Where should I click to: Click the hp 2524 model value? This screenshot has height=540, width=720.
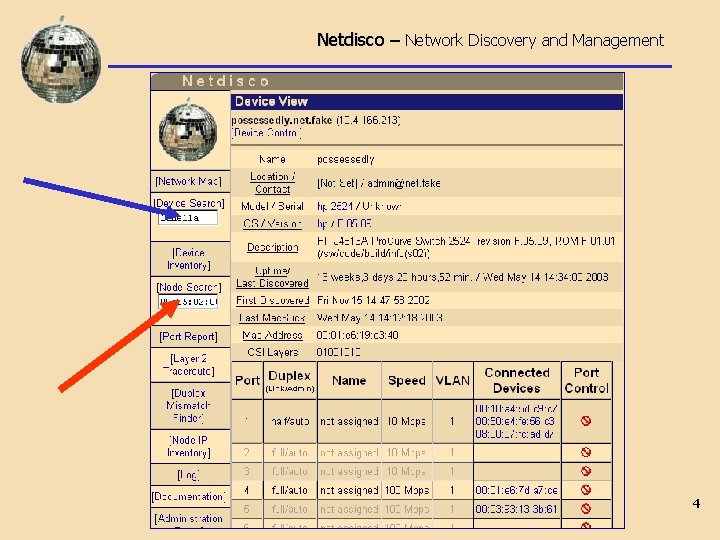[x=336, y=206]
